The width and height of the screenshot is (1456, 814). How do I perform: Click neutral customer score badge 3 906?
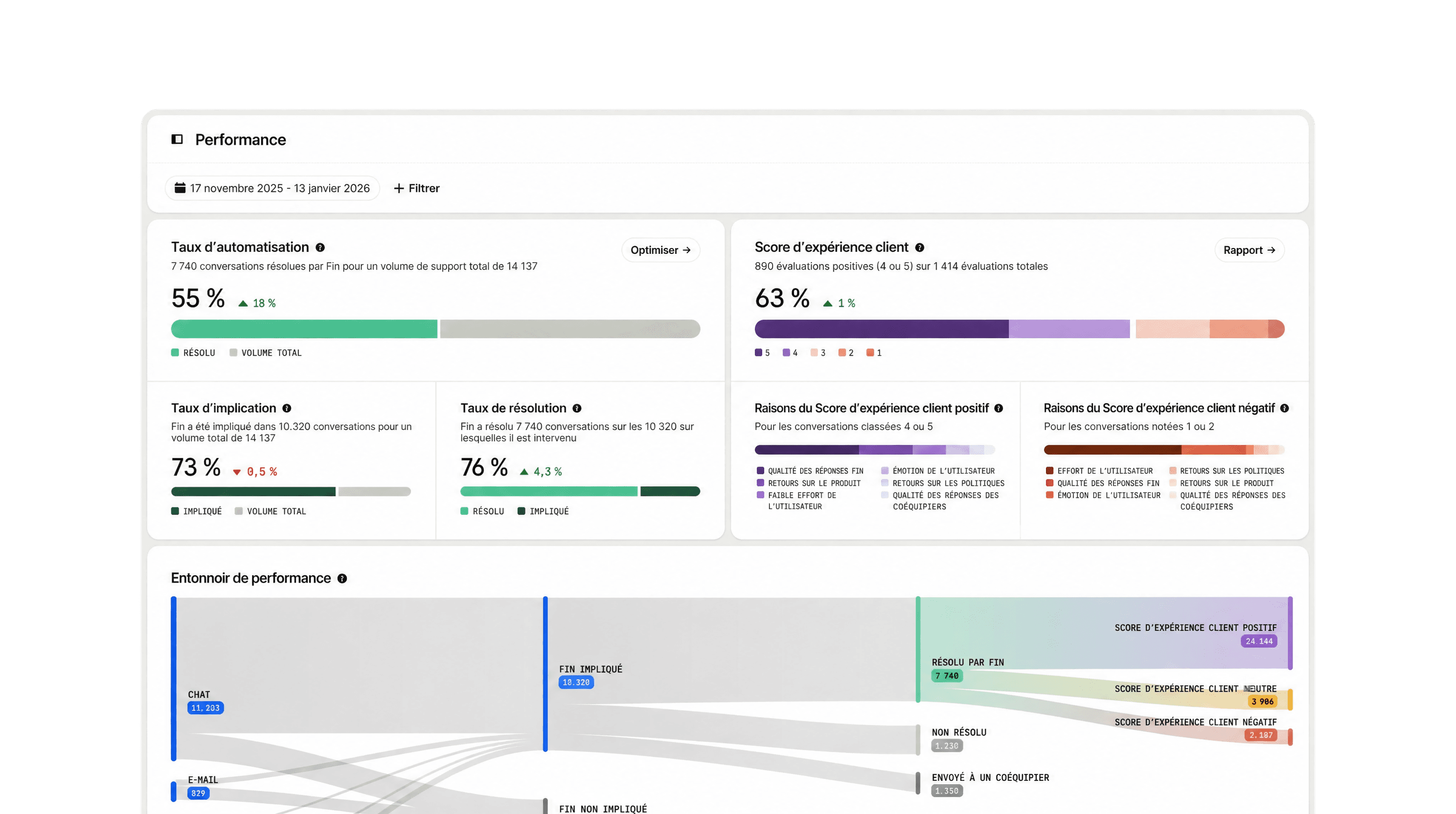(1262, 701)
